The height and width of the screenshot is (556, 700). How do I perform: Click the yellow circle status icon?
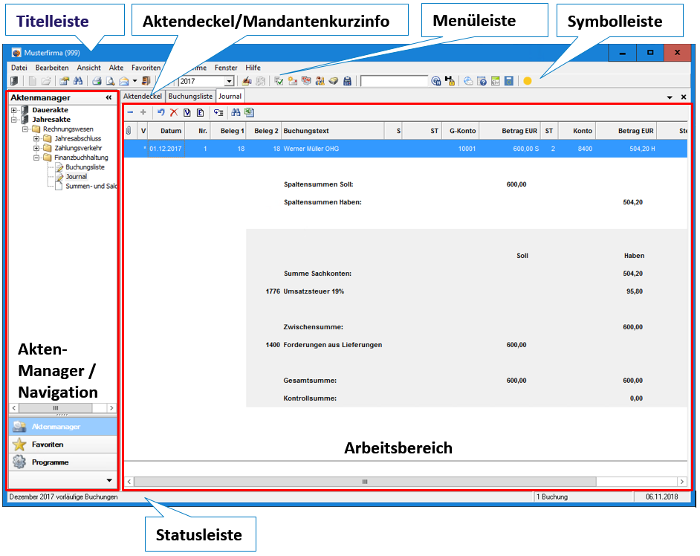click(527, 81)
